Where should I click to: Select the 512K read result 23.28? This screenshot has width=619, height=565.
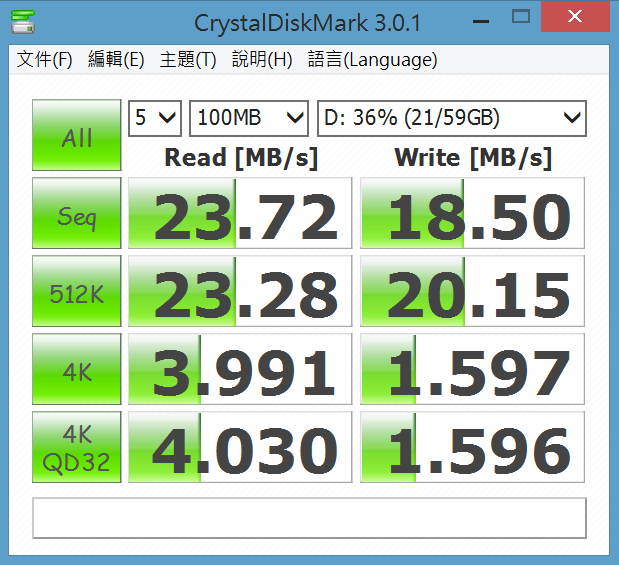point(240,291)
